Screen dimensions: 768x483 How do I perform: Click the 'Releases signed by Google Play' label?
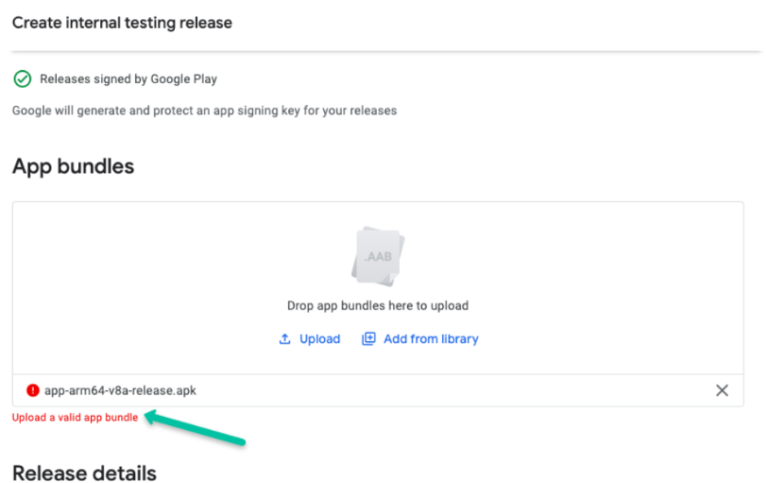coord(128,78)
